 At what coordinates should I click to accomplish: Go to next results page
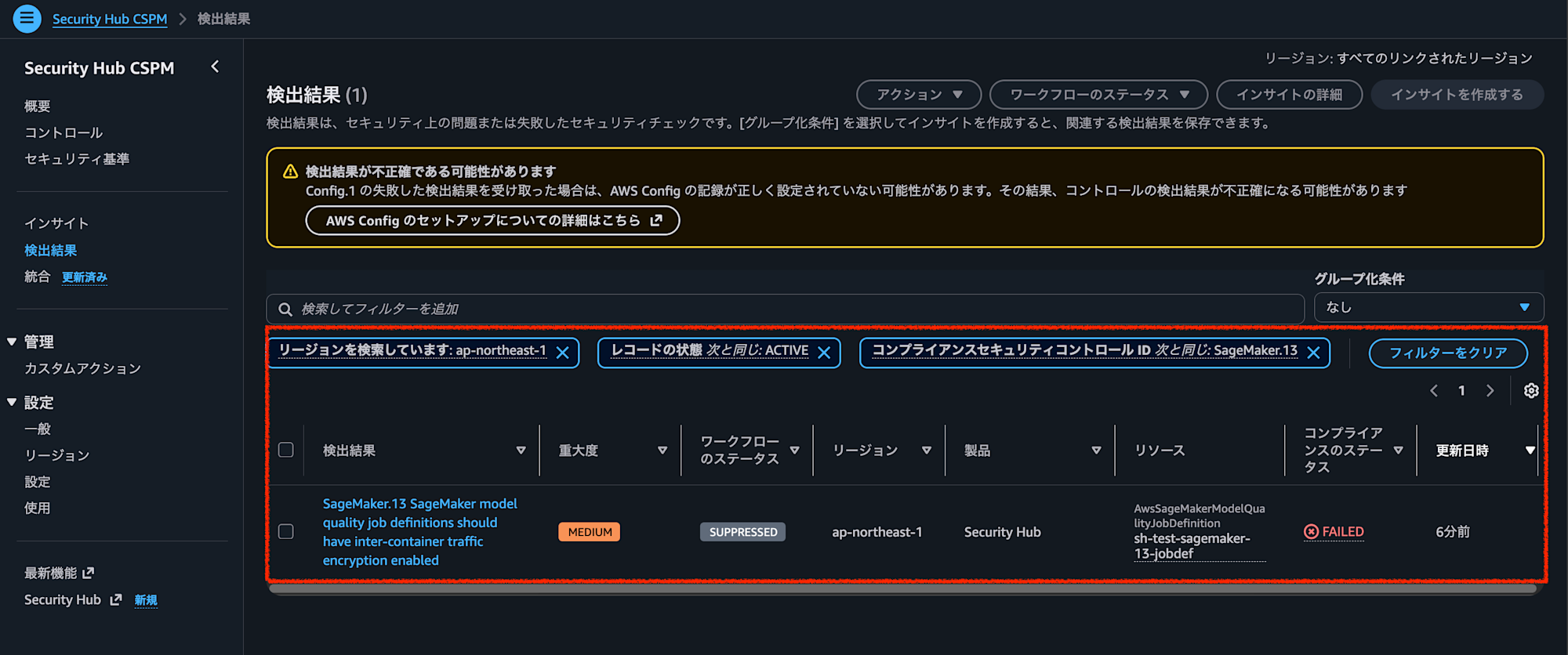click(x=1490, y=390)
